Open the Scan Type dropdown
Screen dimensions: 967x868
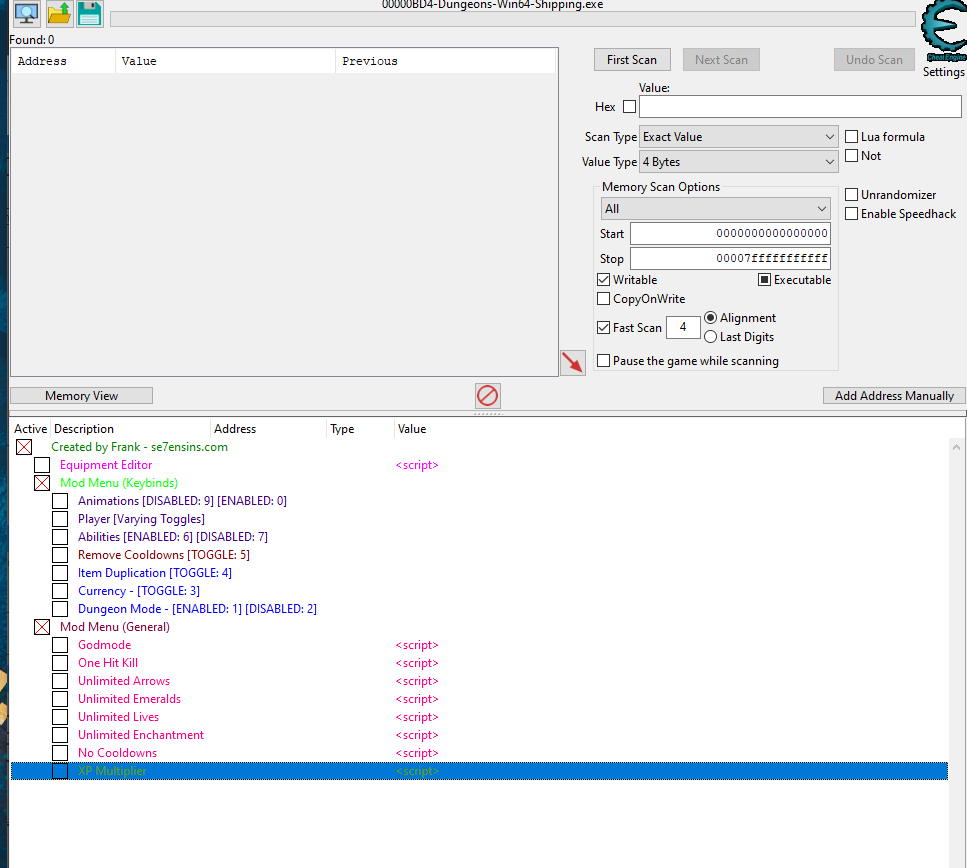click(736, 136)
